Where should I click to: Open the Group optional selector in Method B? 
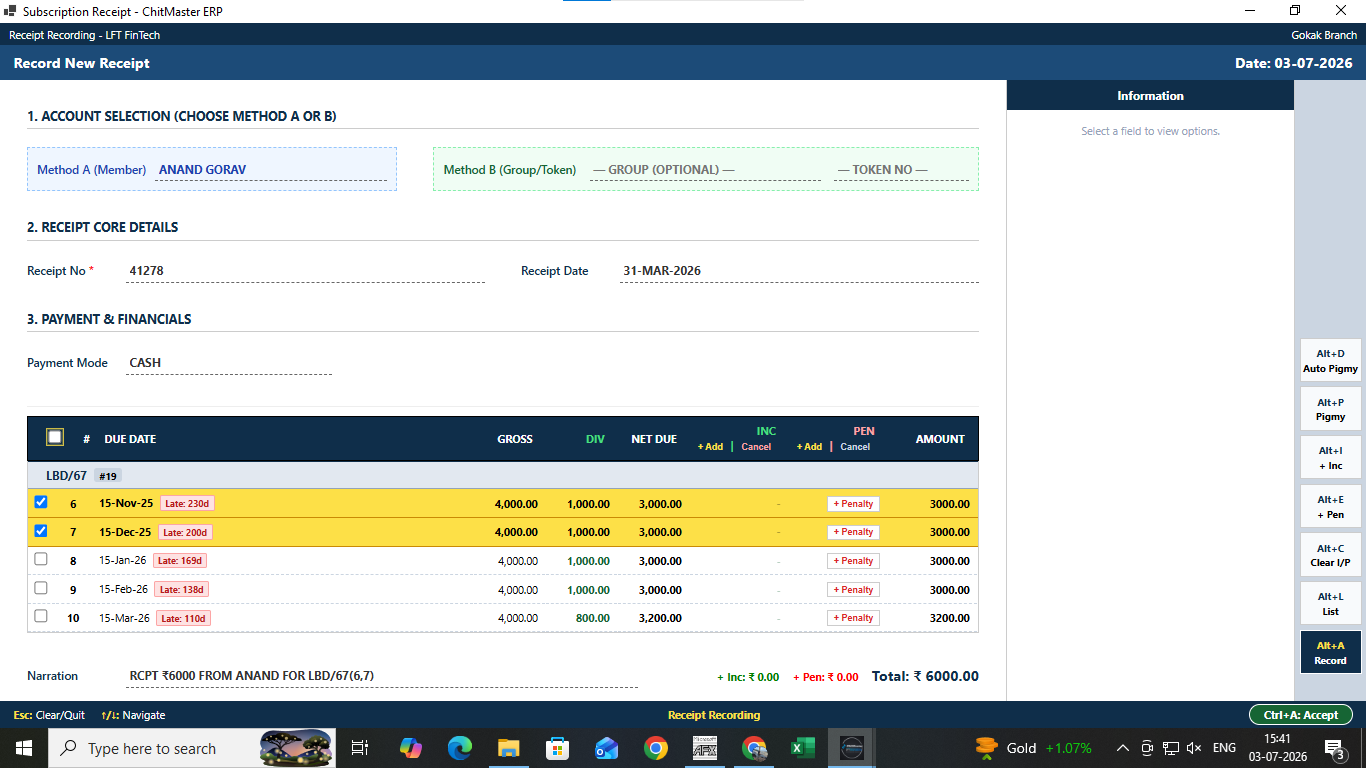[705, 170]
